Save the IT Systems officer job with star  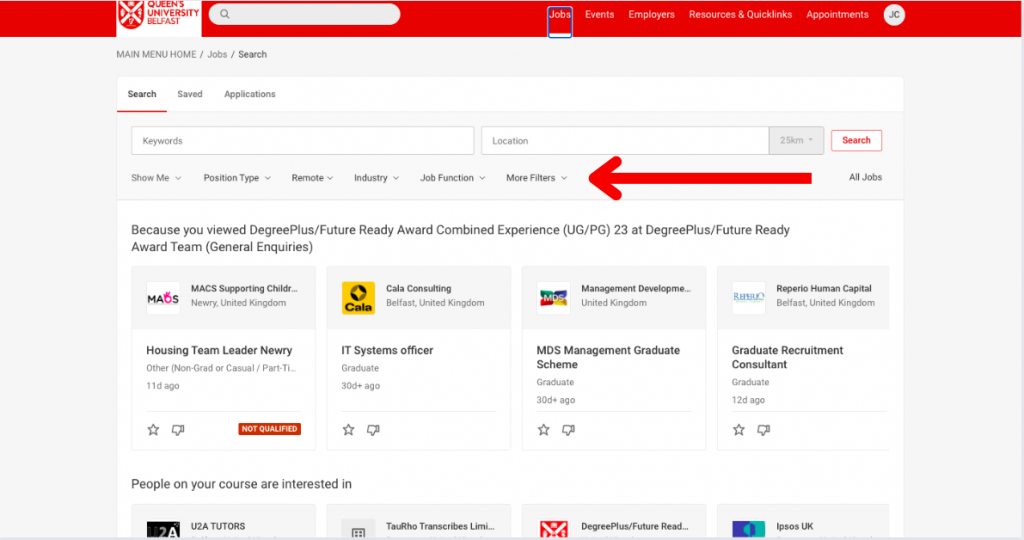348,430
